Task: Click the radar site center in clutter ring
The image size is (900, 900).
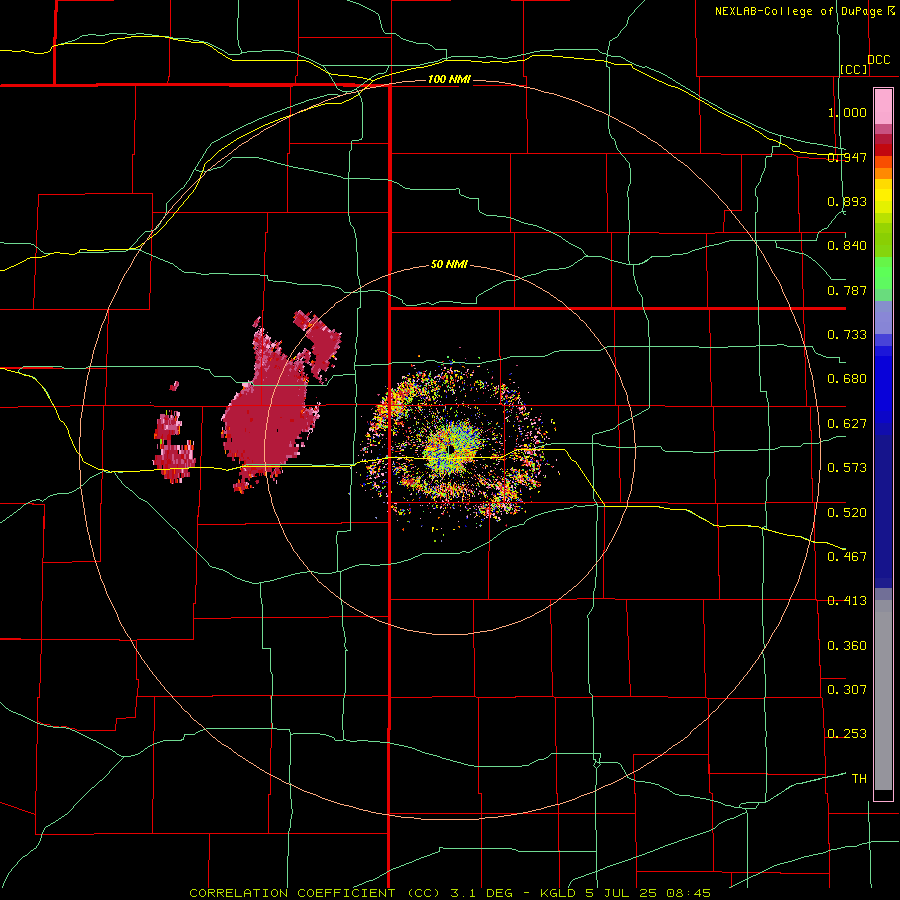Action: pos(452,448)
